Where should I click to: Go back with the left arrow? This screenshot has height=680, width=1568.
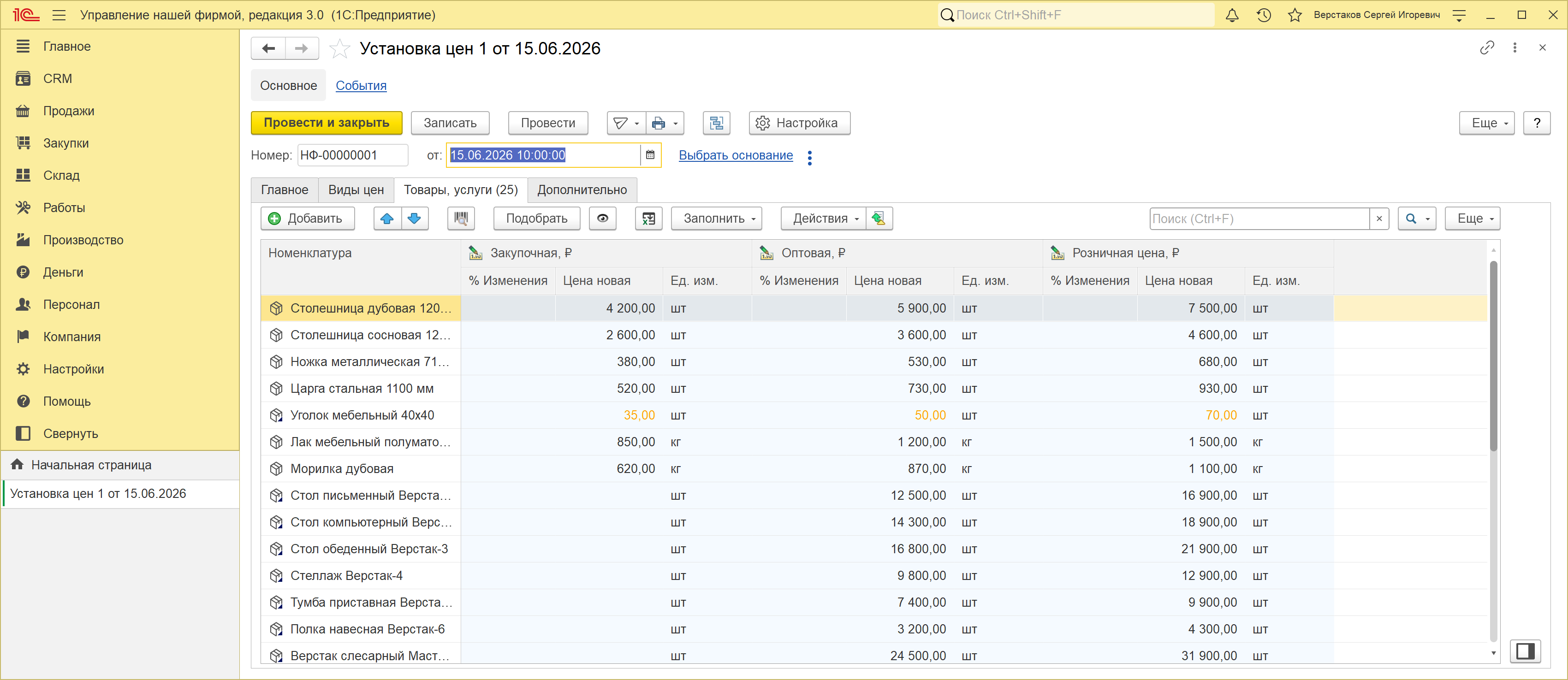(268, 49)
